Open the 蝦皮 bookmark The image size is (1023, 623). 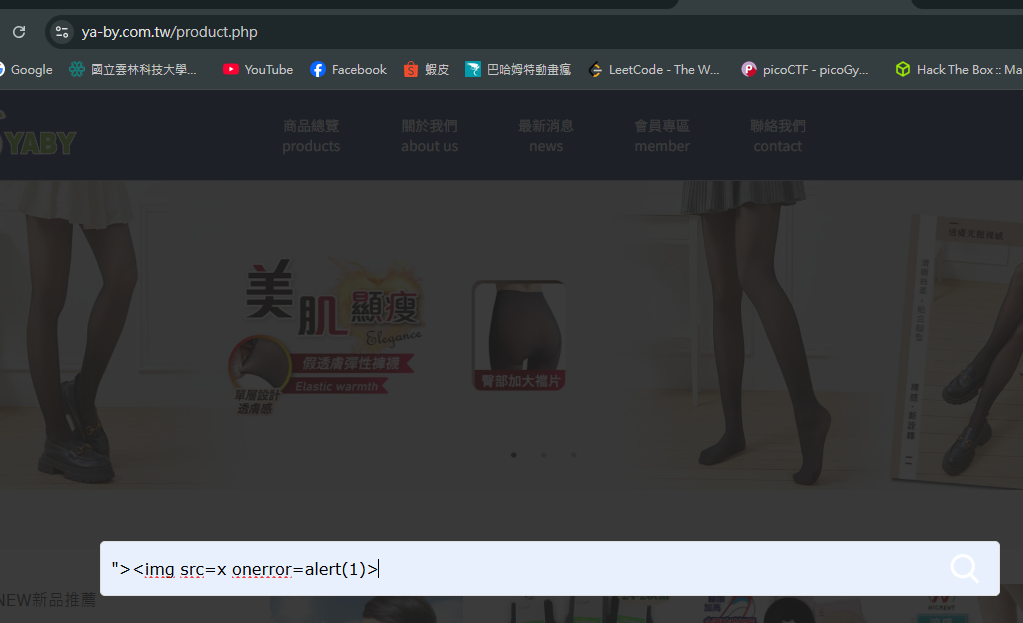tap(427, 70)
